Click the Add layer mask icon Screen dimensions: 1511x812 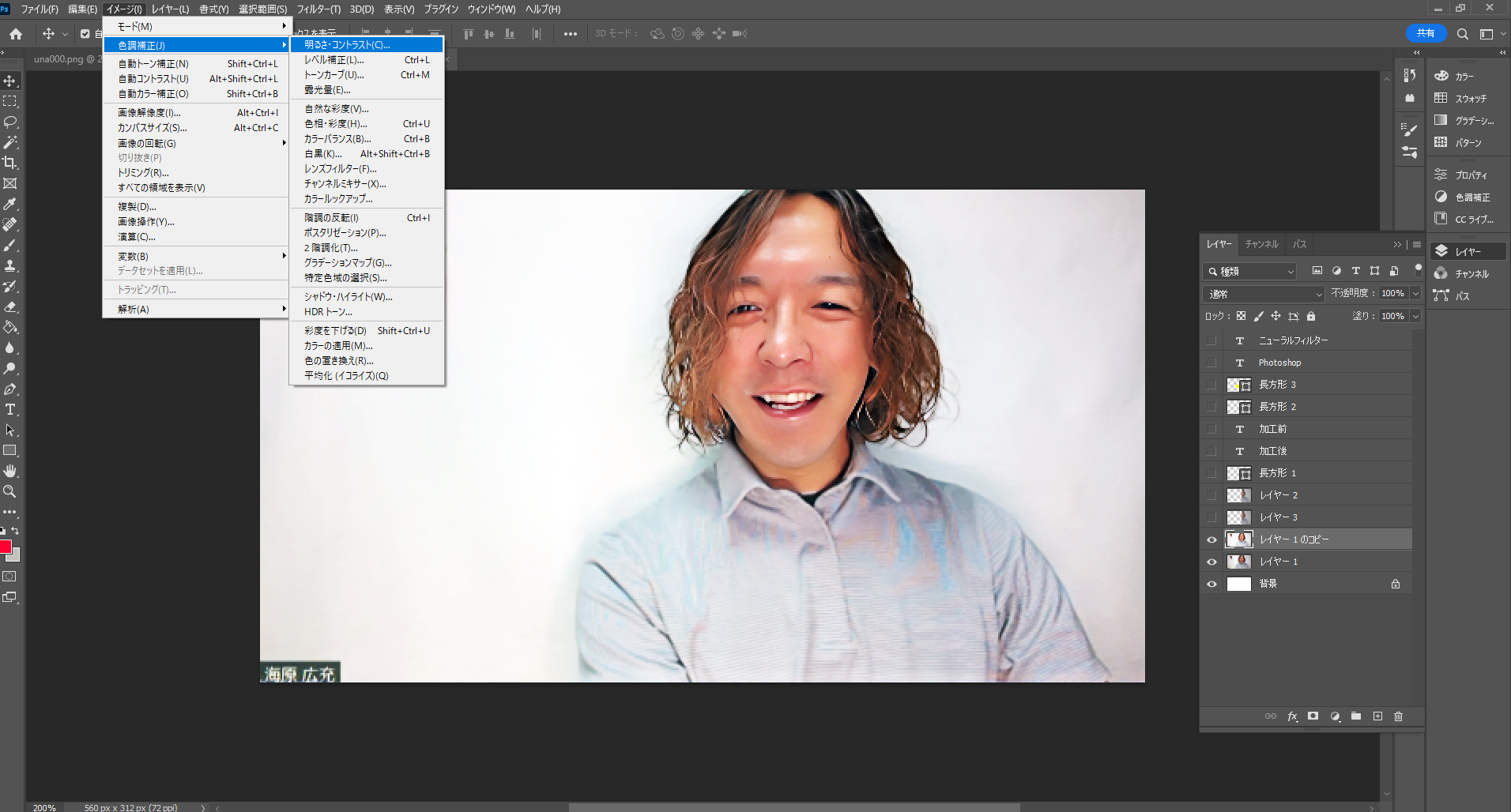pyautogui.click(x=1313, y=716)
